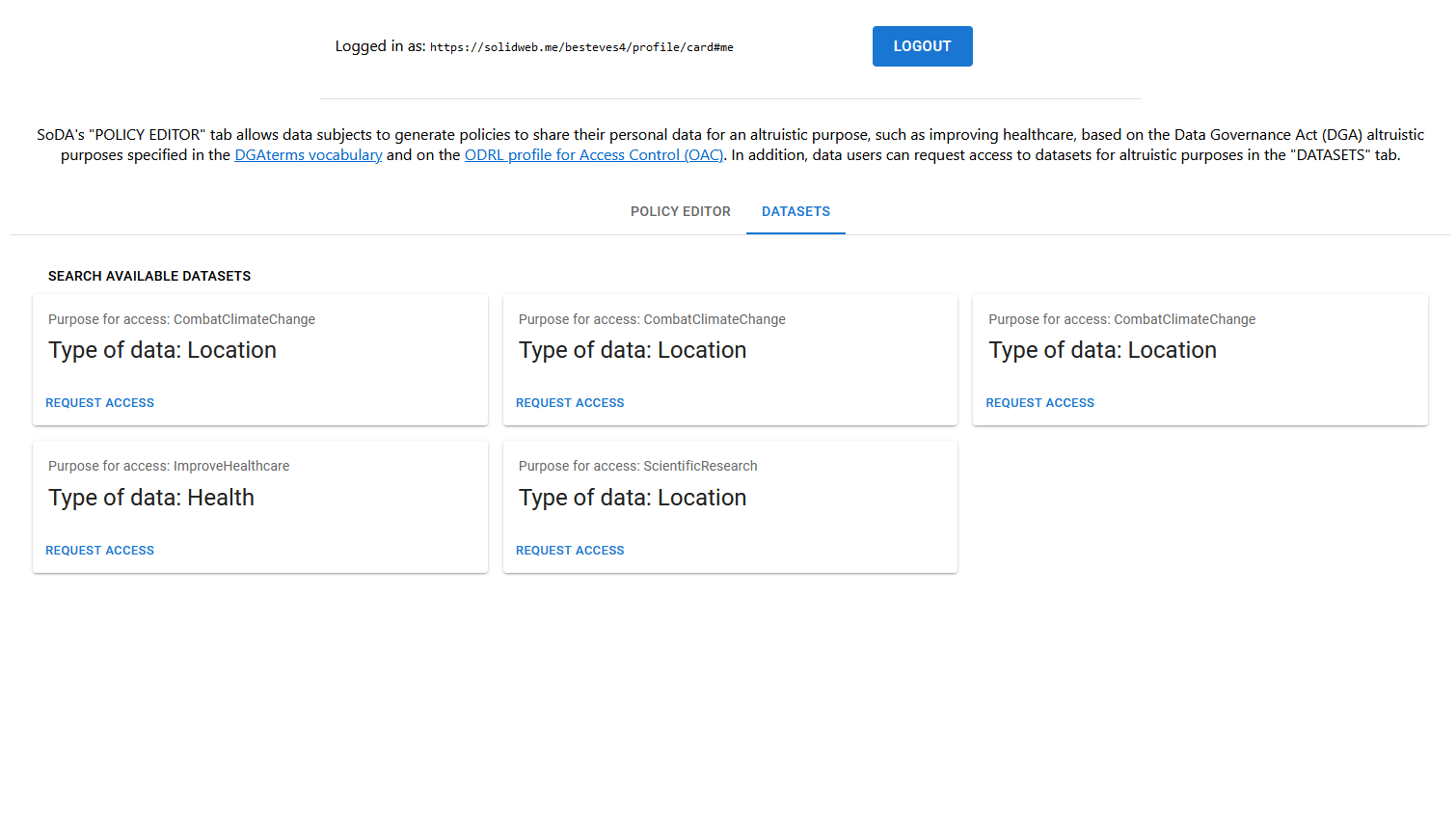The width and height of the screenshot is (1456, 813).
Task: Select the DATASETS tab
Action: (795, 211)
